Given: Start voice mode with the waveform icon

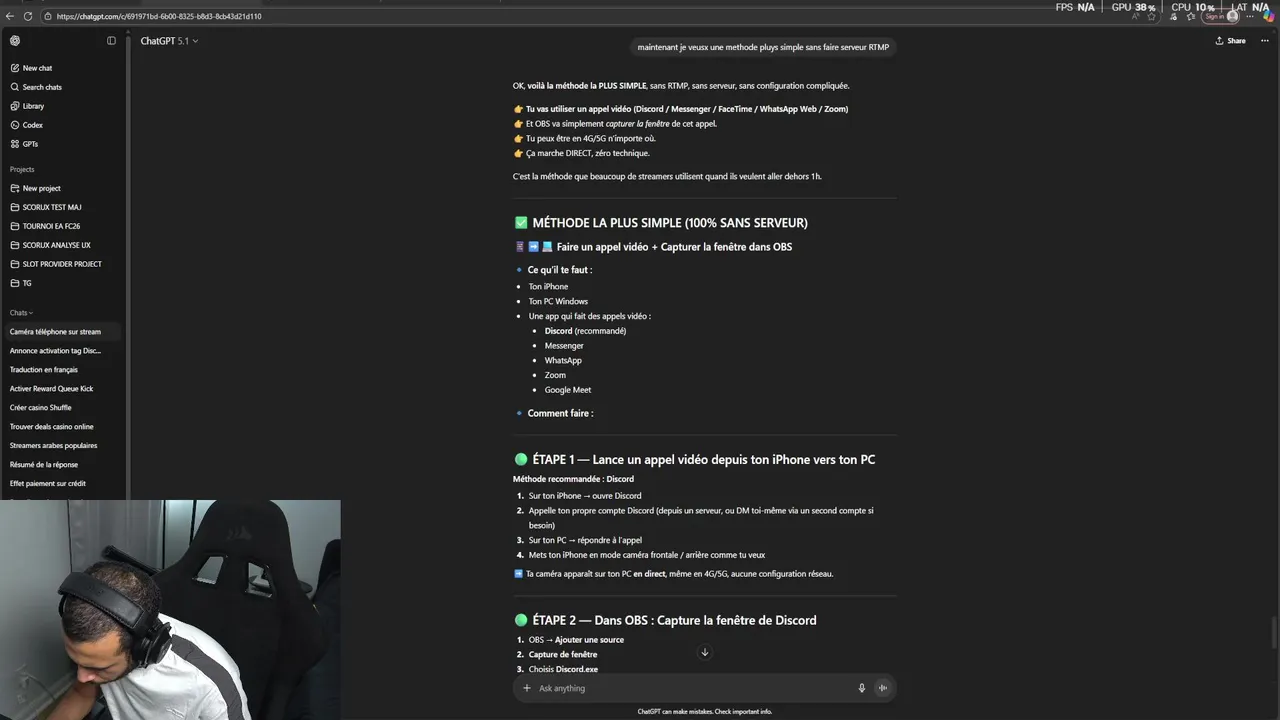Looking at the screenshot, I should [883, 688].
